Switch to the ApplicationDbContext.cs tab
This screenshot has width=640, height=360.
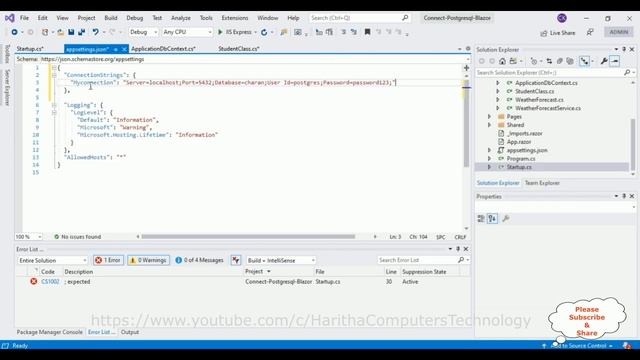[x=163, y=49]
